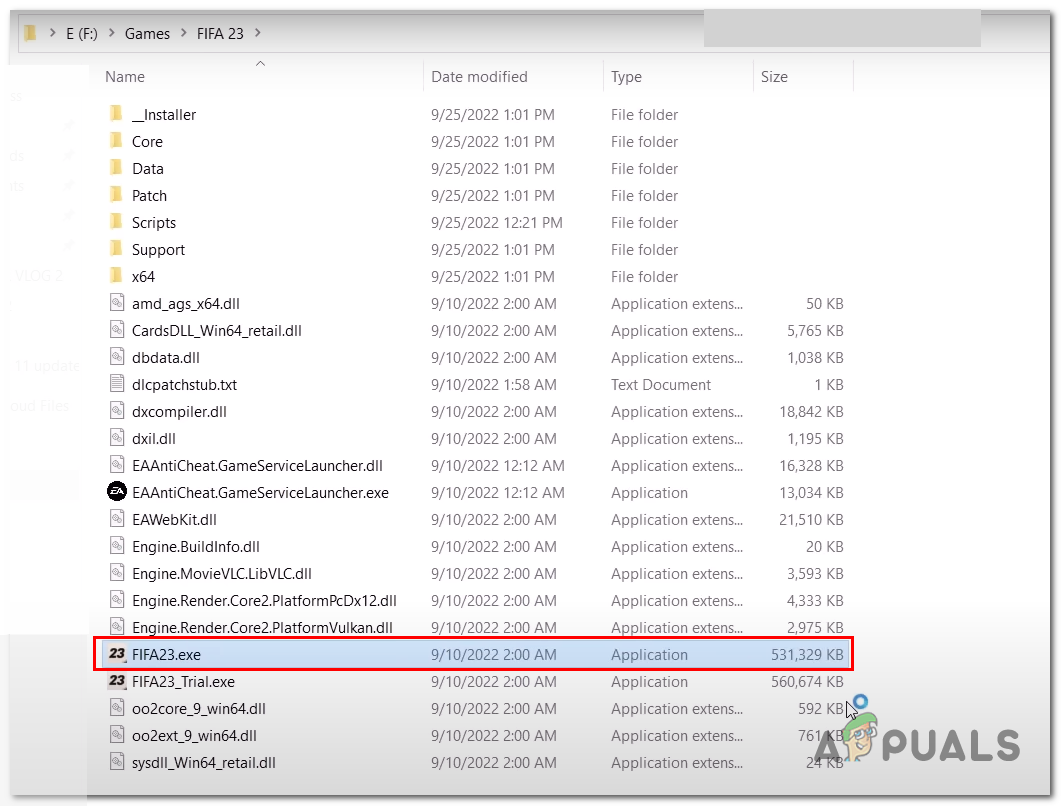
Task: Select the Engine.BuildInfo.dll file name
Action: point(196,547)
